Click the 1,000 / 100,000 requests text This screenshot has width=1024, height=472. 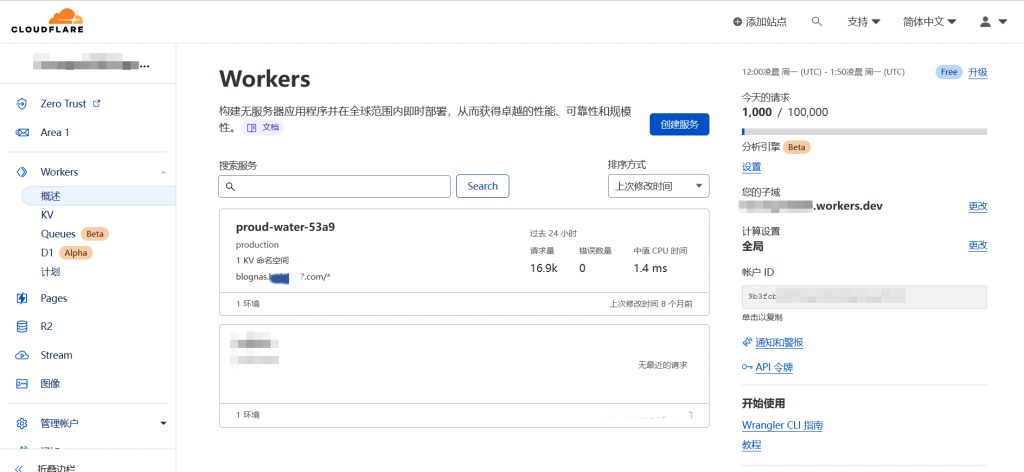point(785,112)
